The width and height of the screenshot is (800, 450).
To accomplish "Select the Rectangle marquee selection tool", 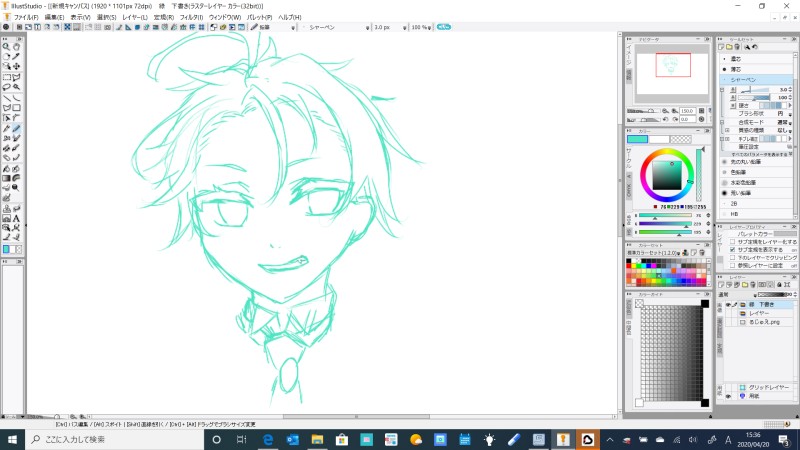I will tap(6, 78).
